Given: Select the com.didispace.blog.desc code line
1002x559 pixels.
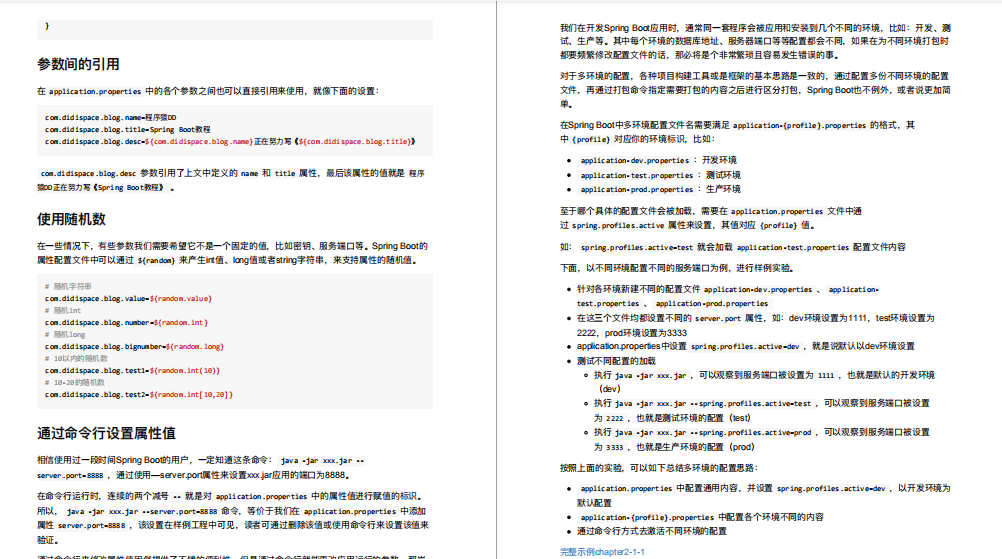Looking at the screenshot, I should tap(230, 142).
